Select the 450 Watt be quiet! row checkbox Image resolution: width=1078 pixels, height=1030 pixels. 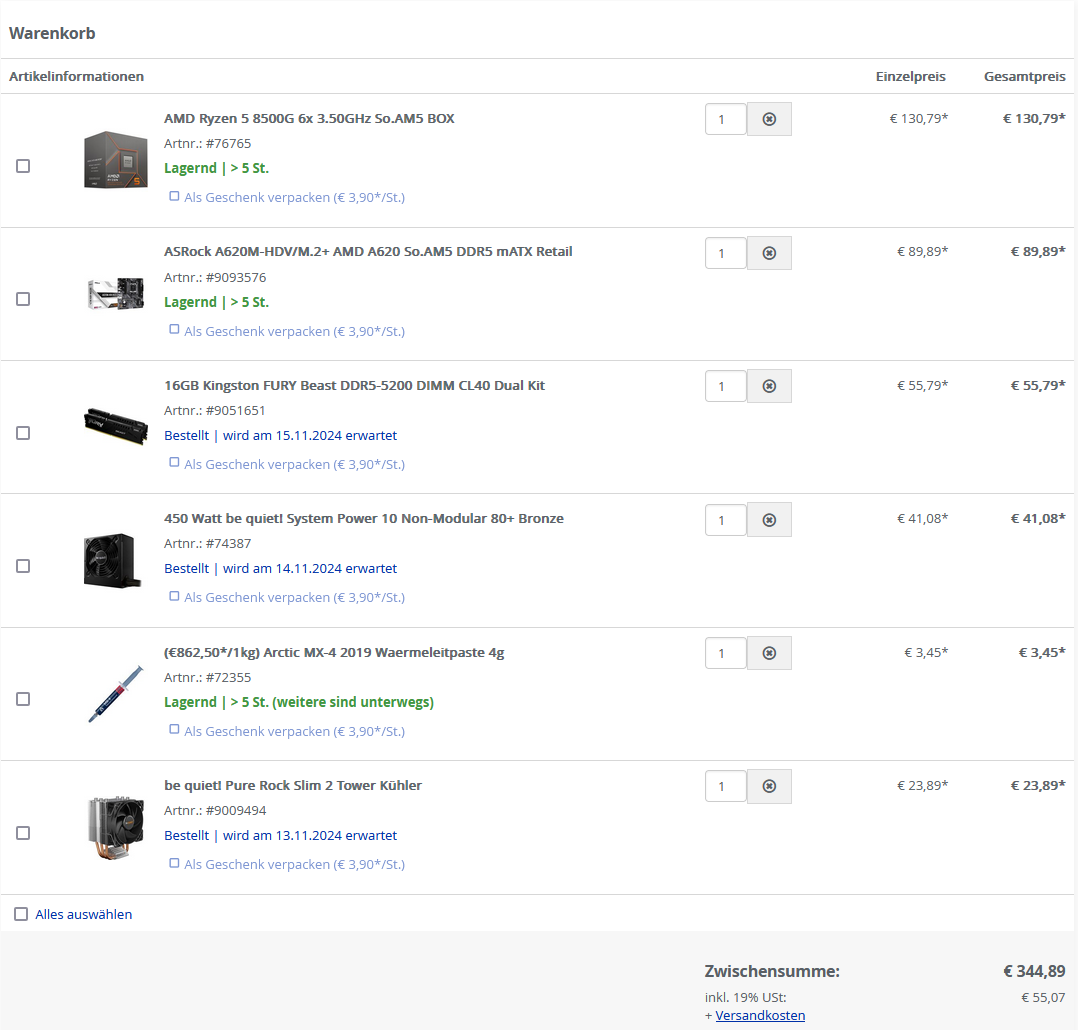23,566
